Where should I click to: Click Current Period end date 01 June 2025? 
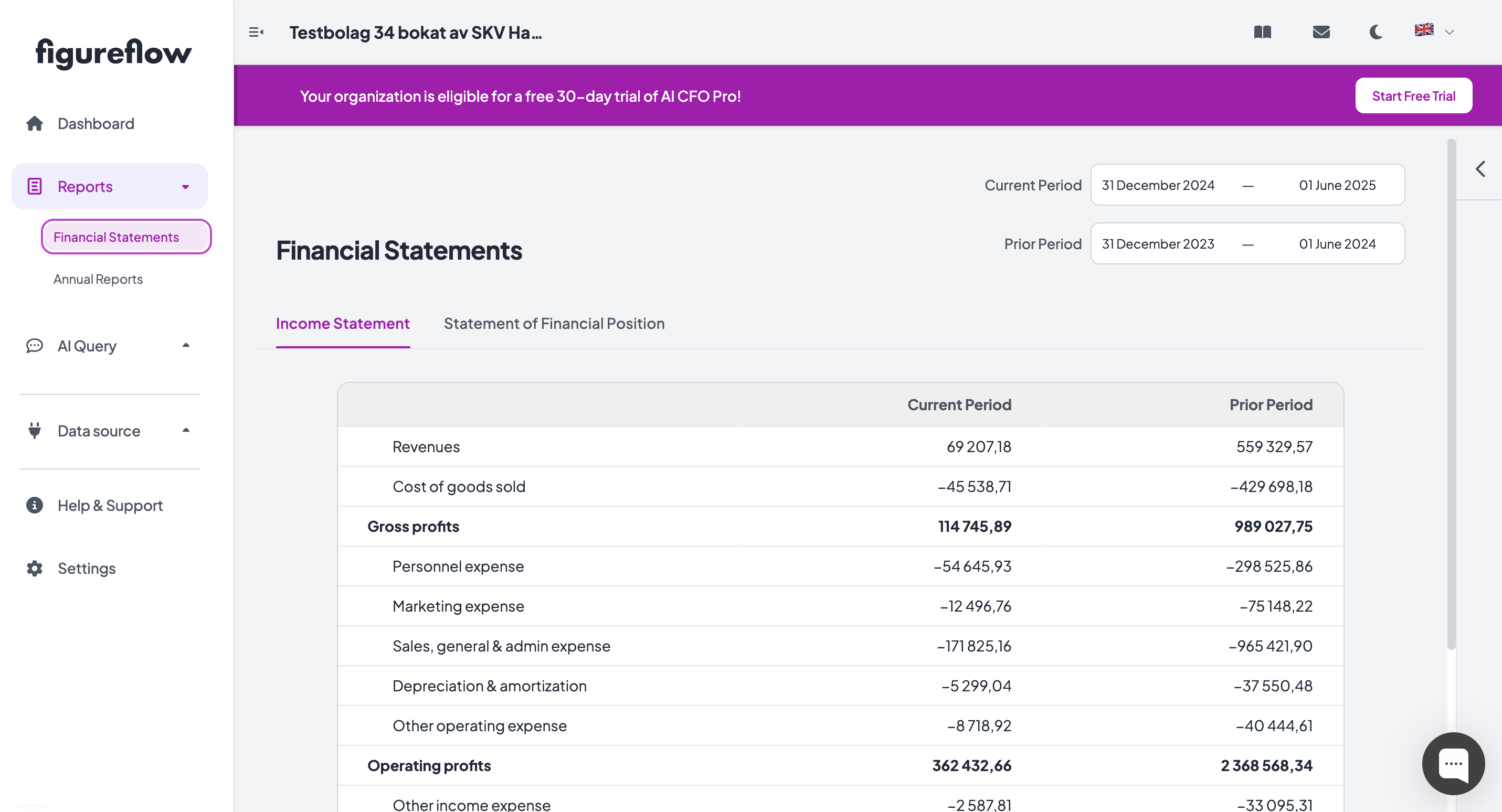[1337, 185]
